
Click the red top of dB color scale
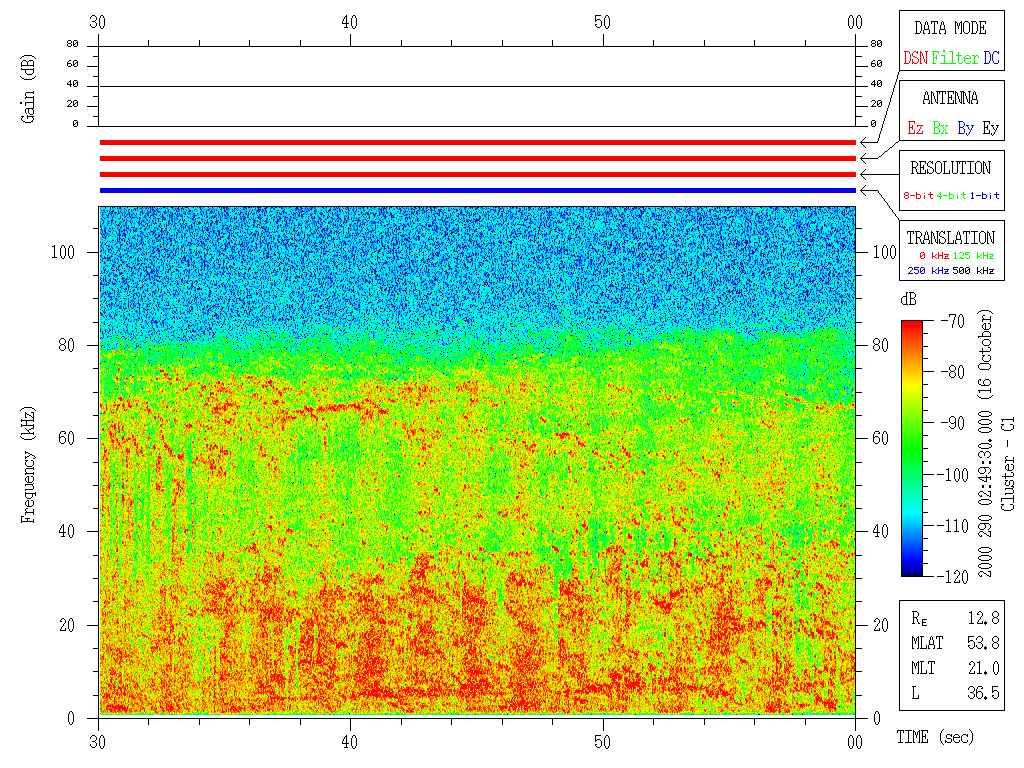(912, 326)
